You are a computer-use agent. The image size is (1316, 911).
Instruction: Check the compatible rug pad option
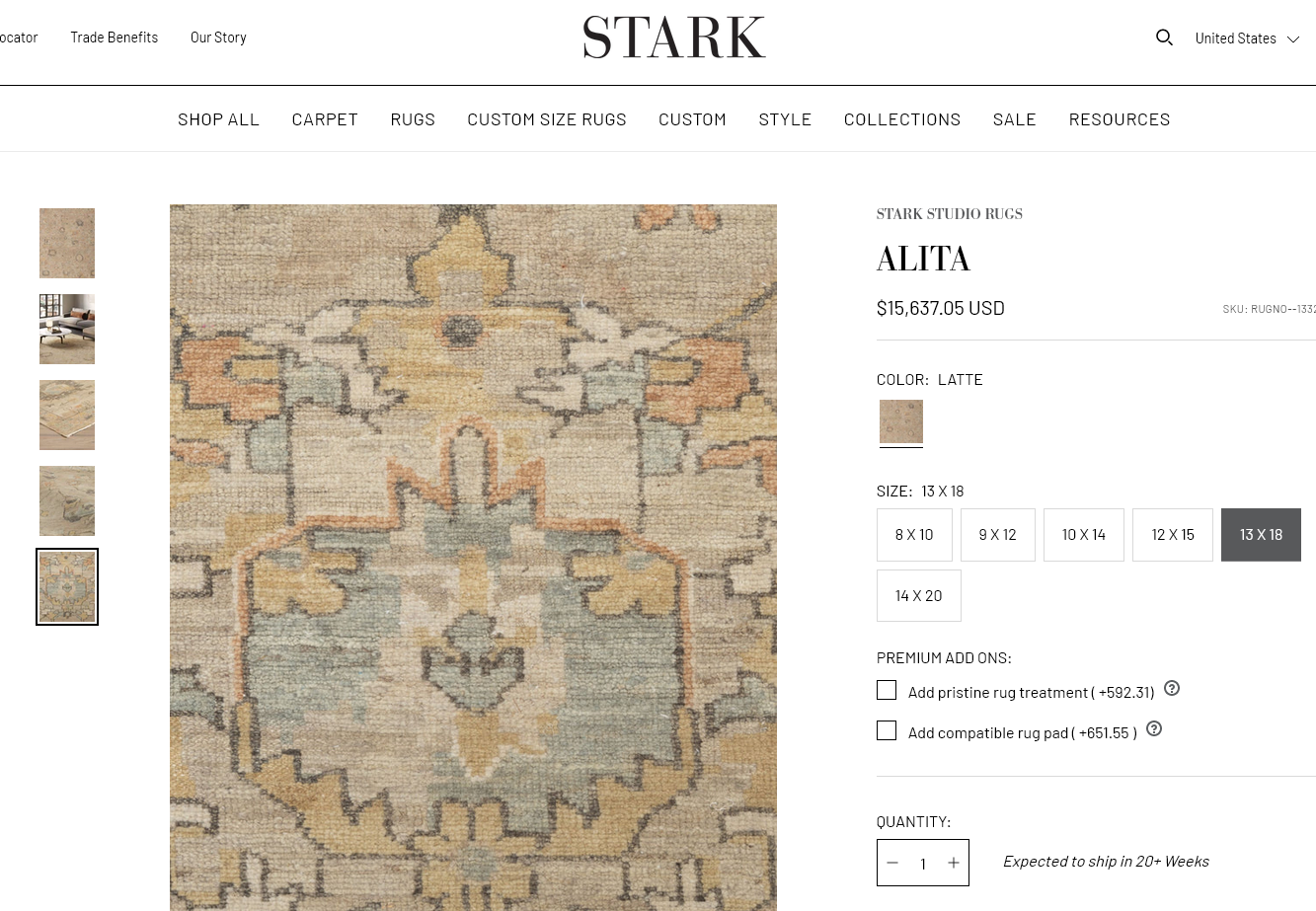pyautogui.click(x=886, y=730)
